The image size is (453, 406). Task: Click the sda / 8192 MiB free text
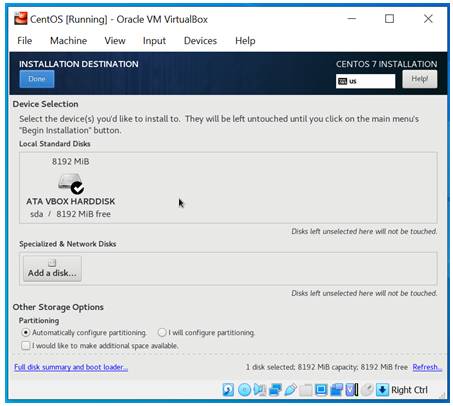70,214
